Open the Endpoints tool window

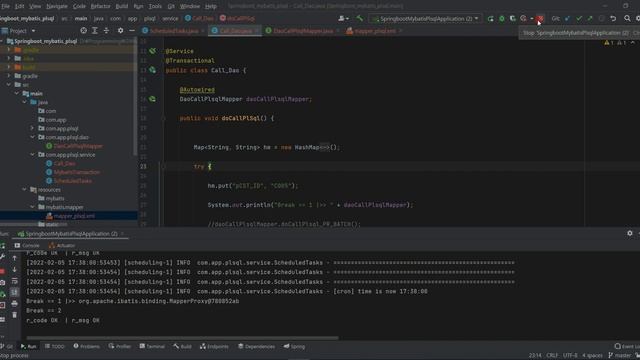[214, 347]
